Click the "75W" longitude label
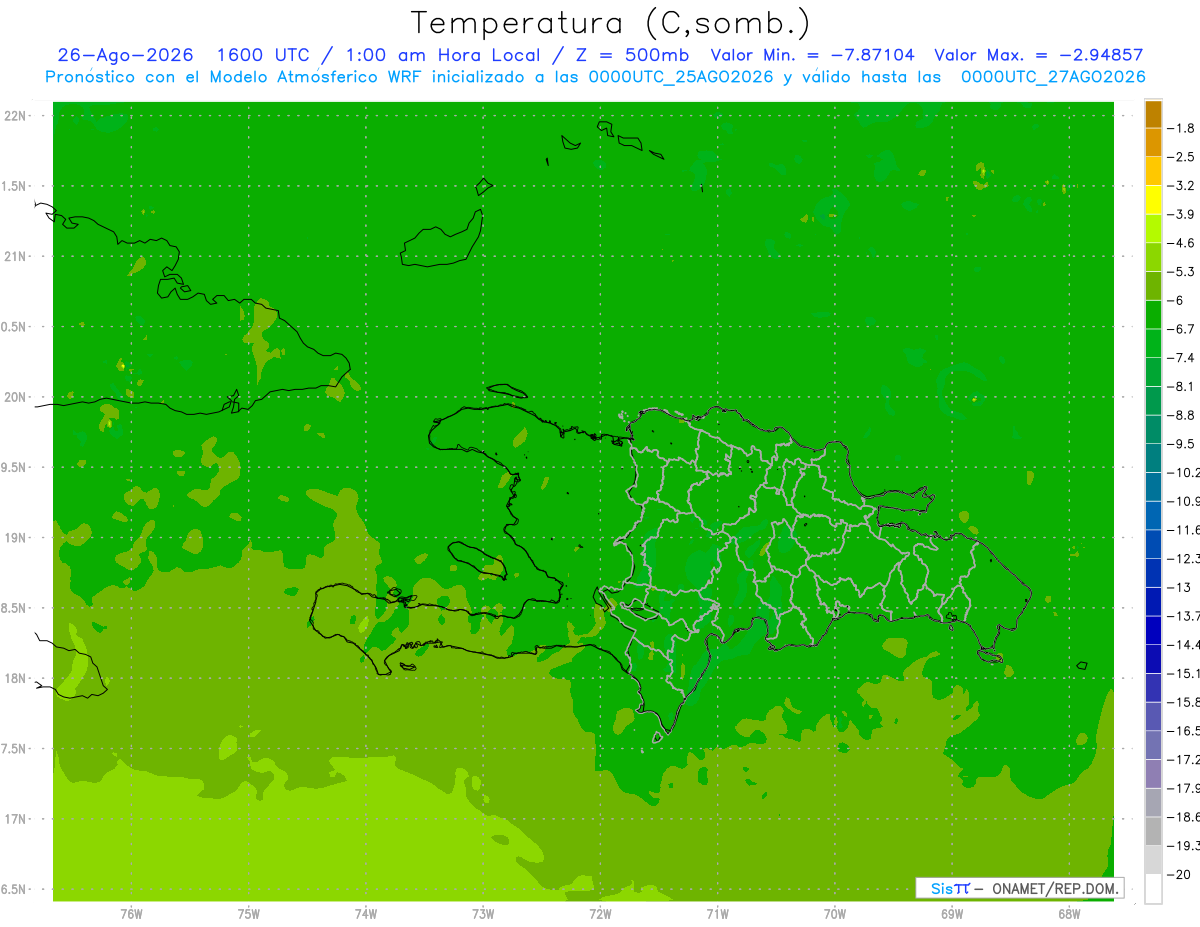The image size is (1200, 927). pyautogui.click(x=249, y=914)
